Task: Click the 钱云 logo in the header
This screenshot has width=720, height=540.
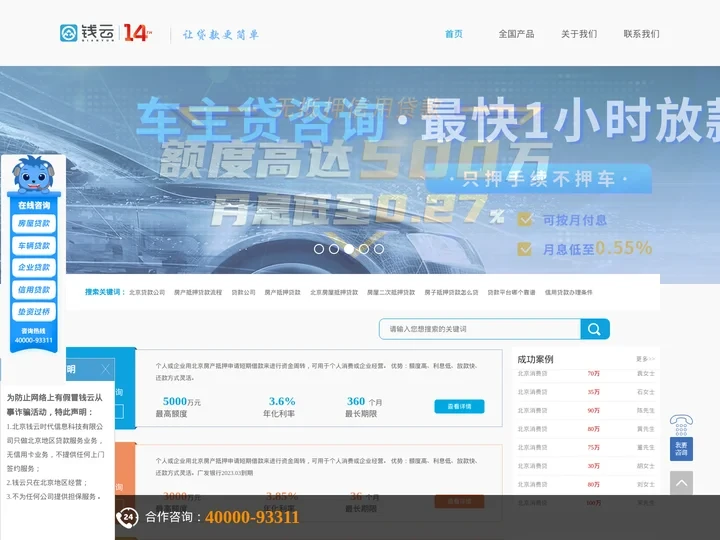Action: (x=87, y=33)
